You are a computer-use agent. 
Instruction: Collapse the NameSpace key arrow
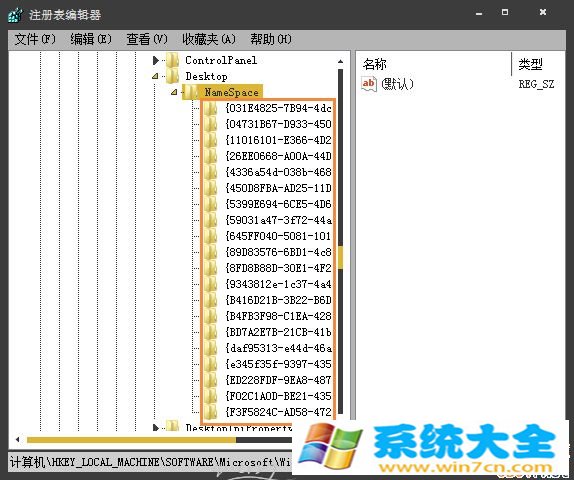(174, 92)
